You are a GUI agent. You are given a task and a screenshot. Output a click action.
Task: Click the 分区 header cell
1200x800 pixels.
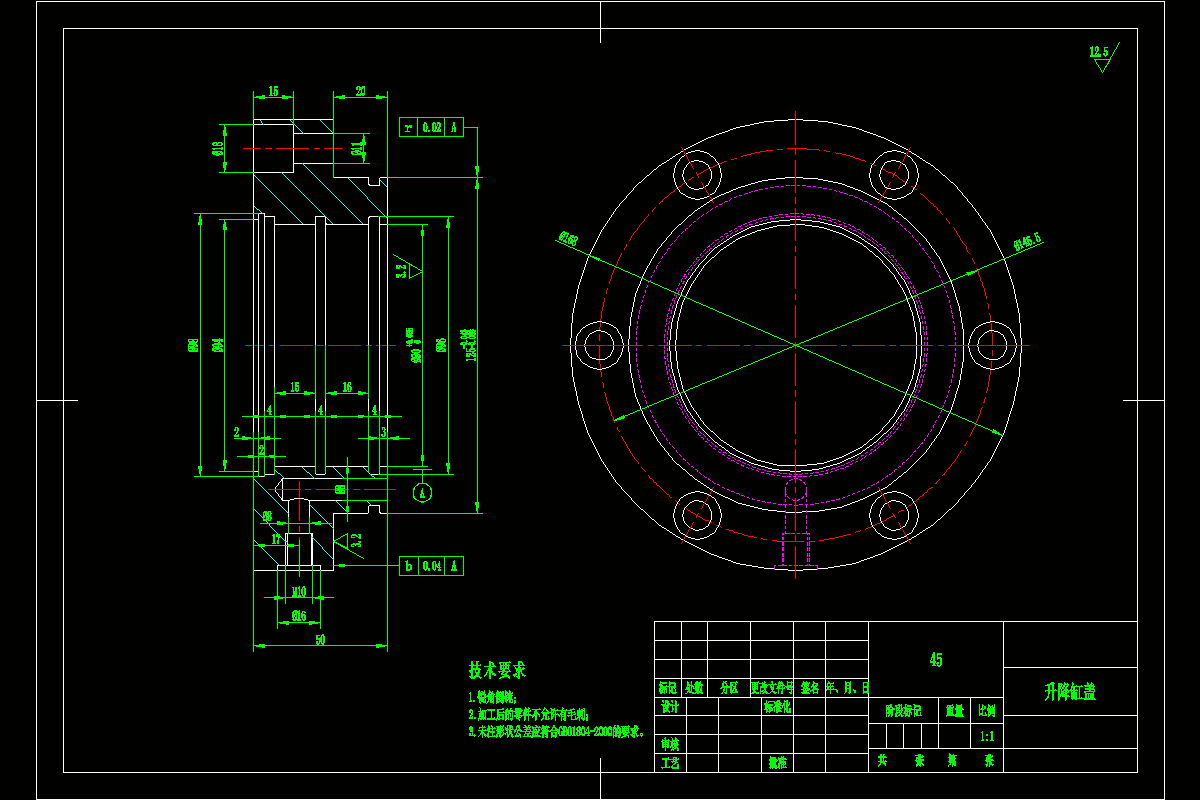pyautogui.click(x=728, y=688)
